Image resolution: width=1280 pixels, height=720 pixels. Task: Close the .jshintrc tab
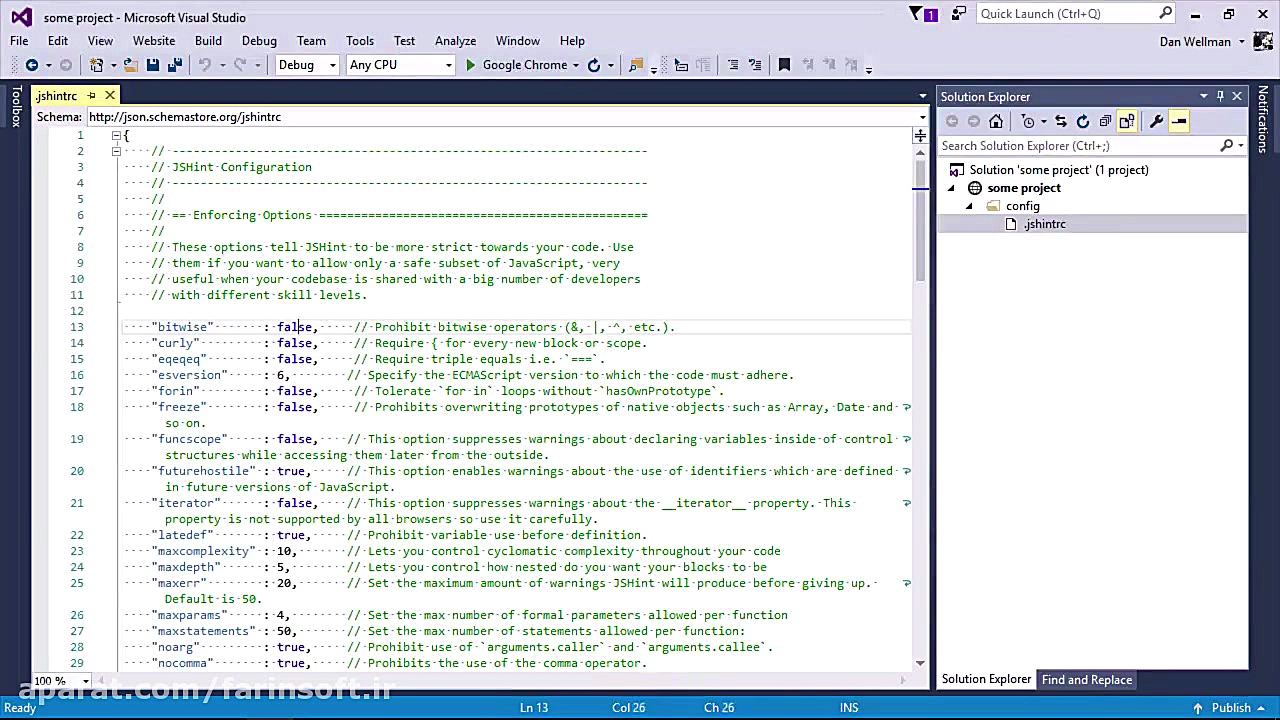[110, 96]
